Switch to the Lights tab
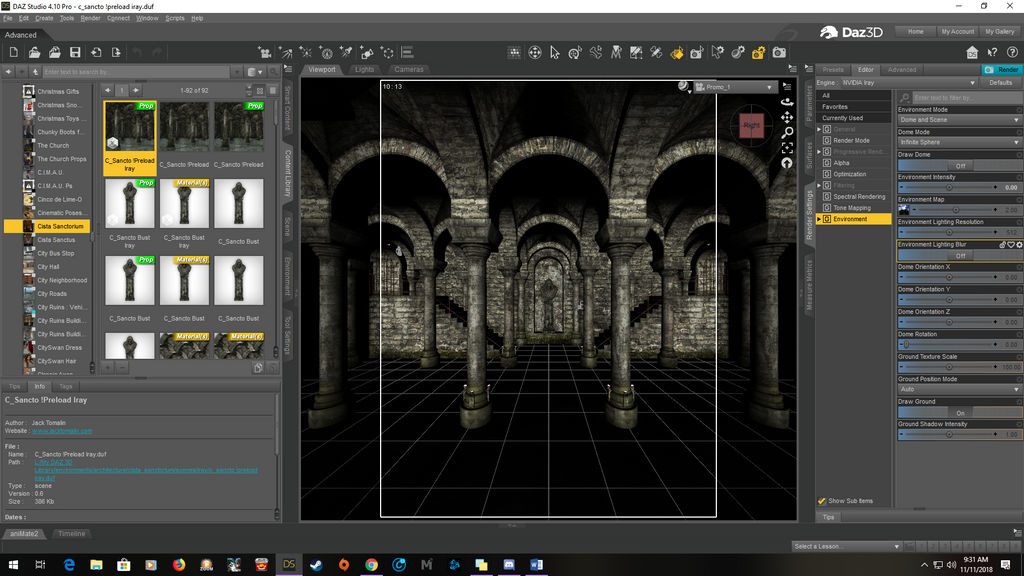1024x576 pixels. [364, 70]
